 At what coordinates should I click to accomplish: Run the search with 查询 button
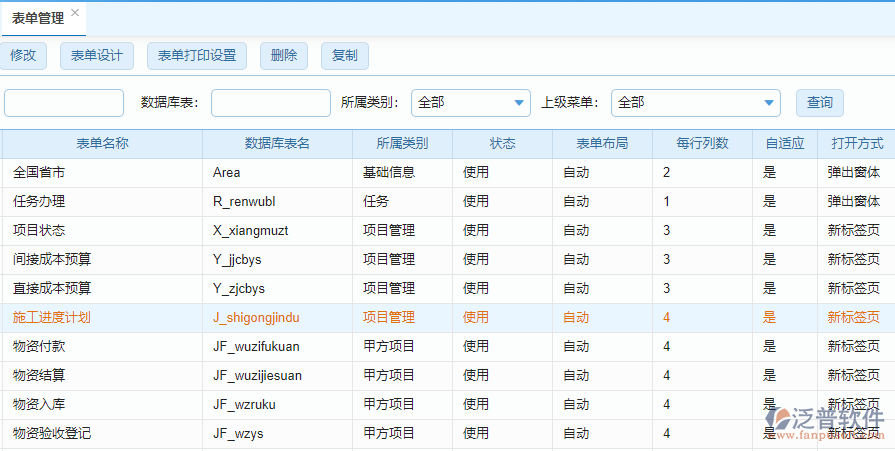pyautogui.click(x=819, y=102)
